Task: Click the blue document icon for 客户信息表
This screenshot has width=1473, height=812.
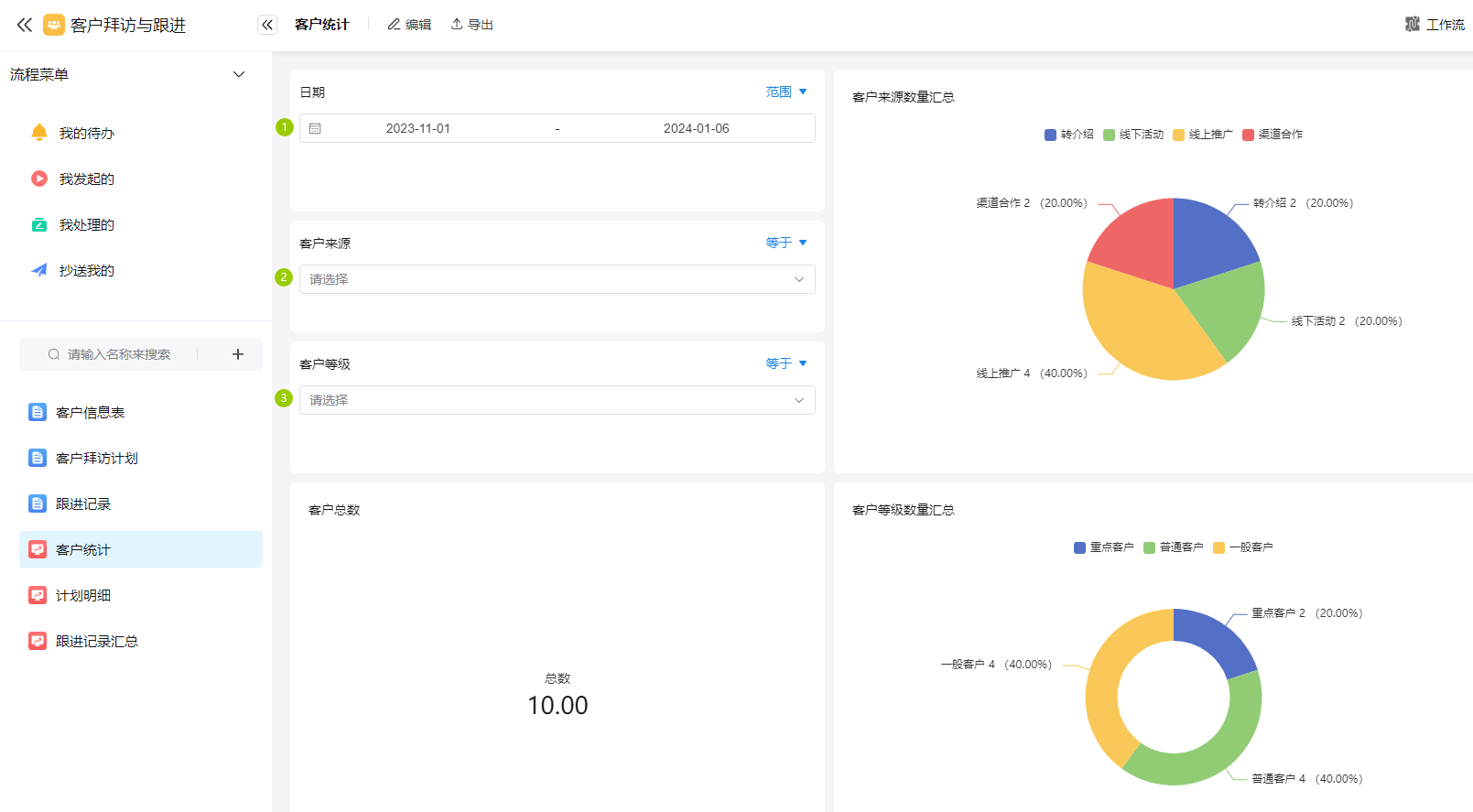Action: click(x=38, y=412)
